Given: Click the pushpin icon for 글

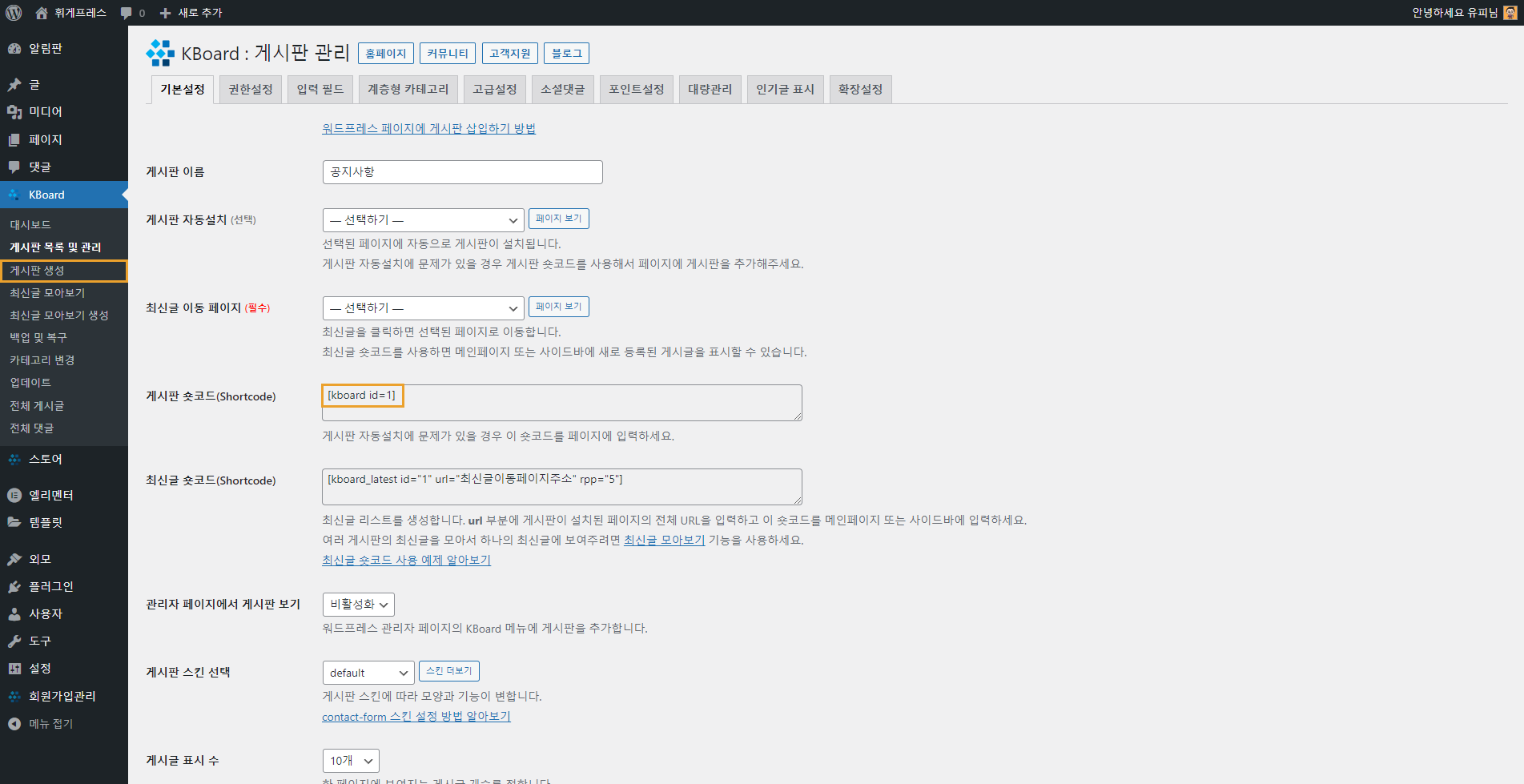Looking at the screenshot, I should [x=14, y=85].
